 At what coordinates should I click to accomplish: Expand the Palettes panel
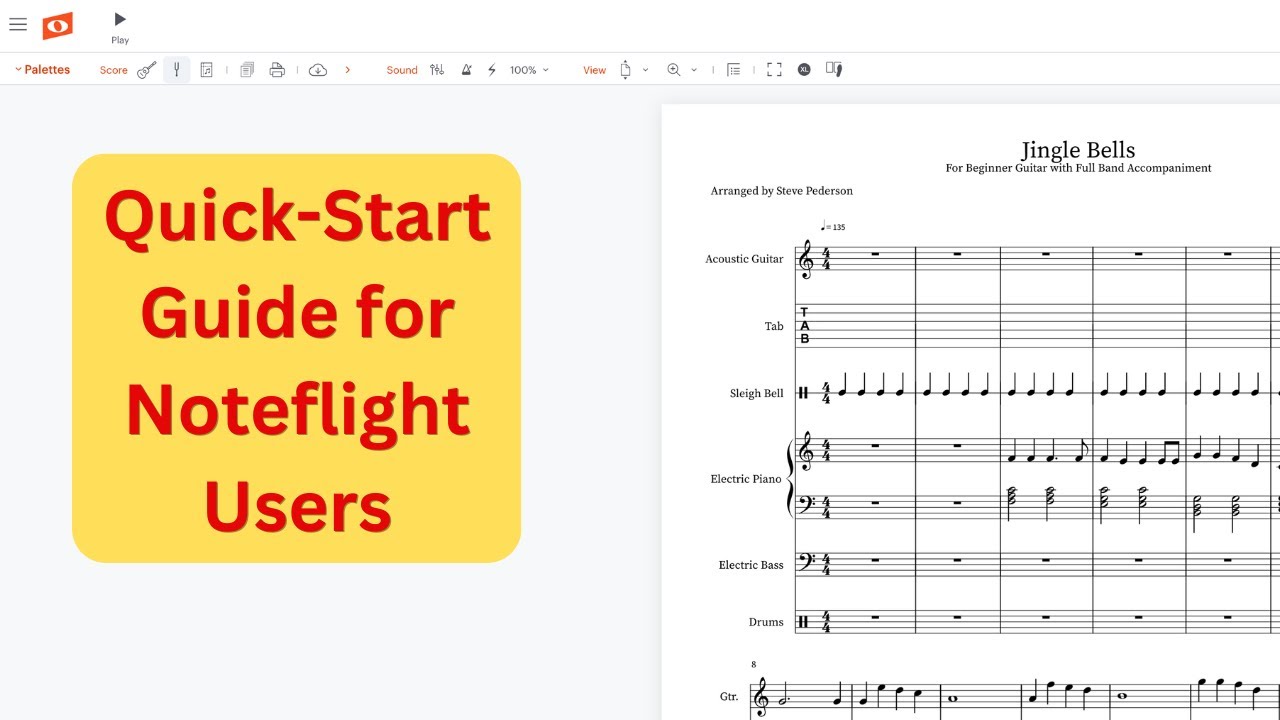tap(42, 70)
